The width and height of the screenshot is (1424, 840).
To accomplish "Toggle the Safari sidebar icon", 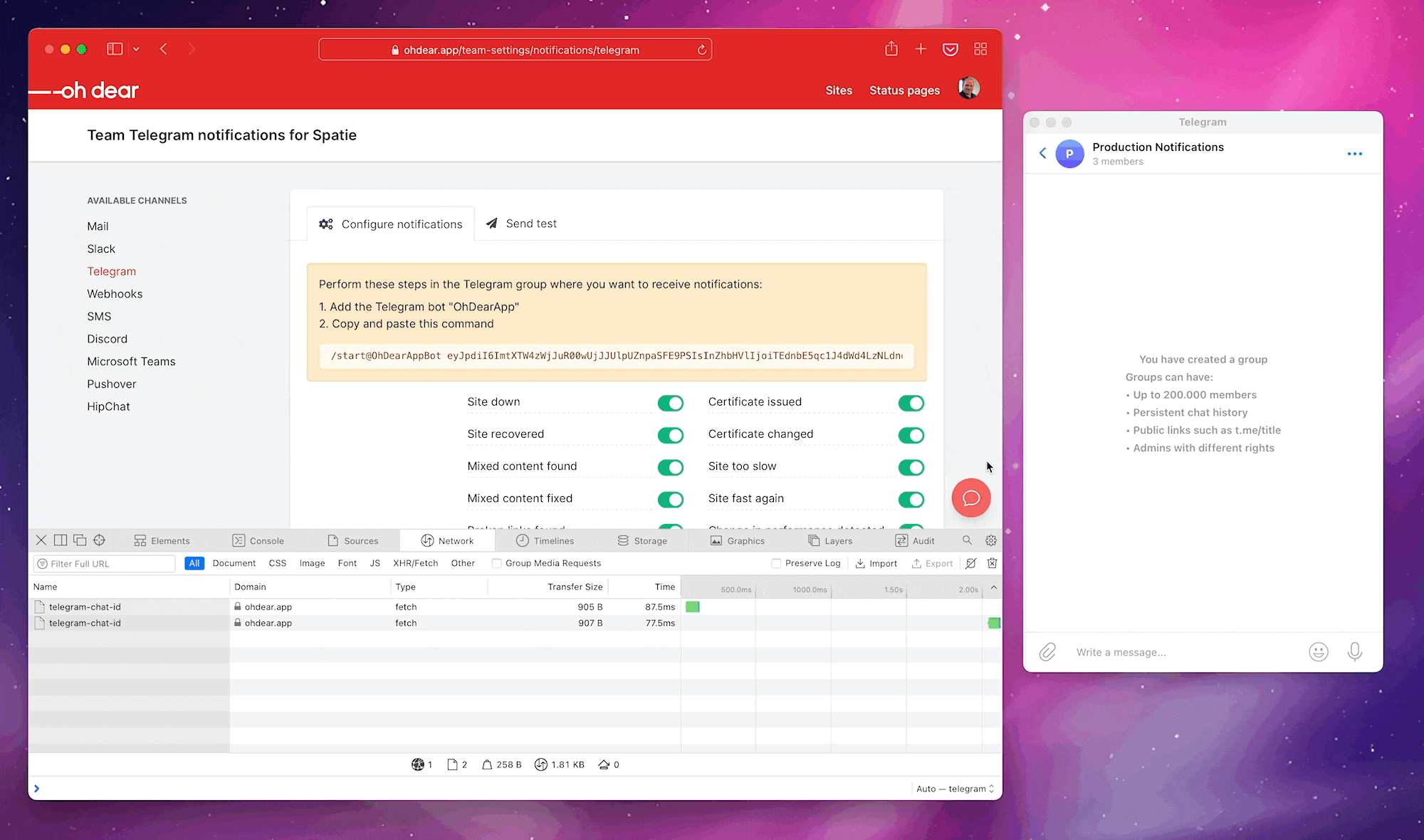I will point(115,49).
